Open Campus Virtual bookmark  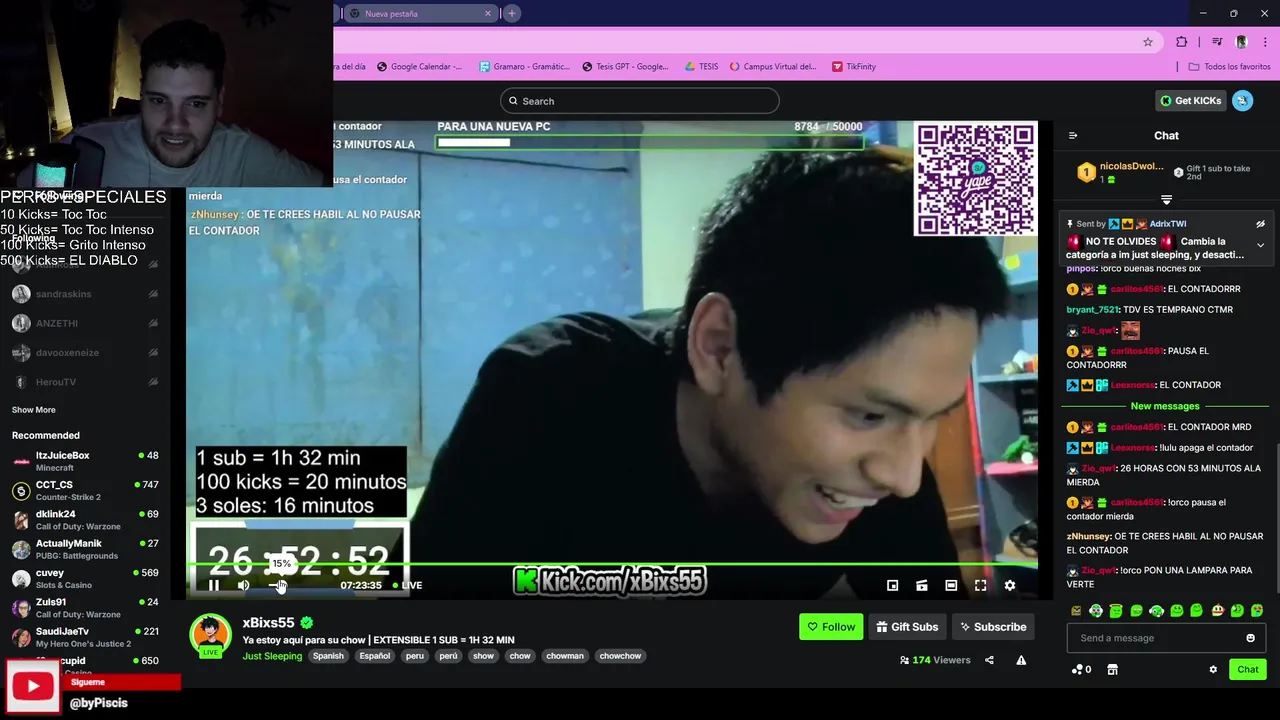(x=772, y=67)
